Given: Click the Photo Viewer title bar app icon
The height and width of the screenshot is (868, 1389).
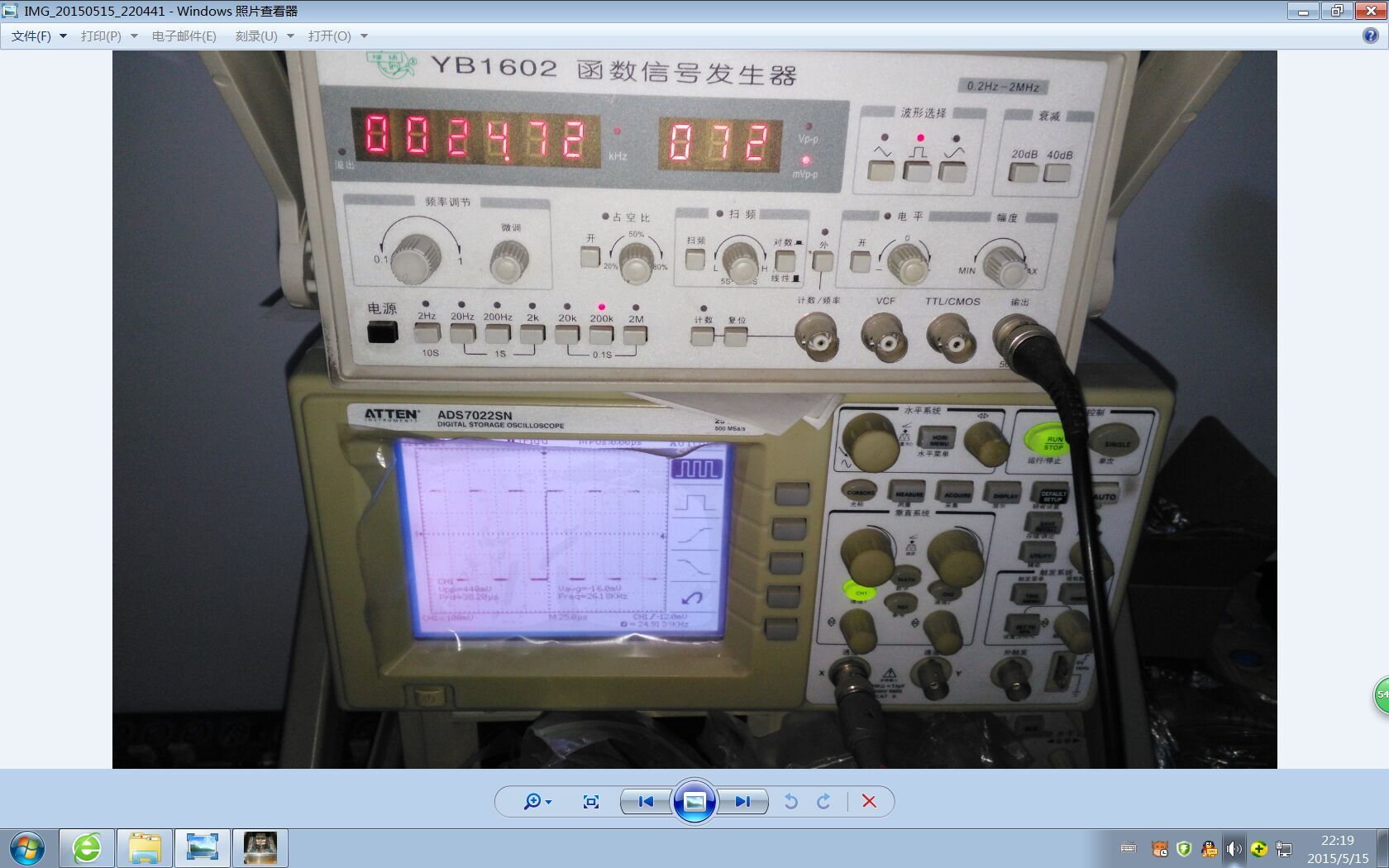Looking at the screenshot, I should [10, 11].
